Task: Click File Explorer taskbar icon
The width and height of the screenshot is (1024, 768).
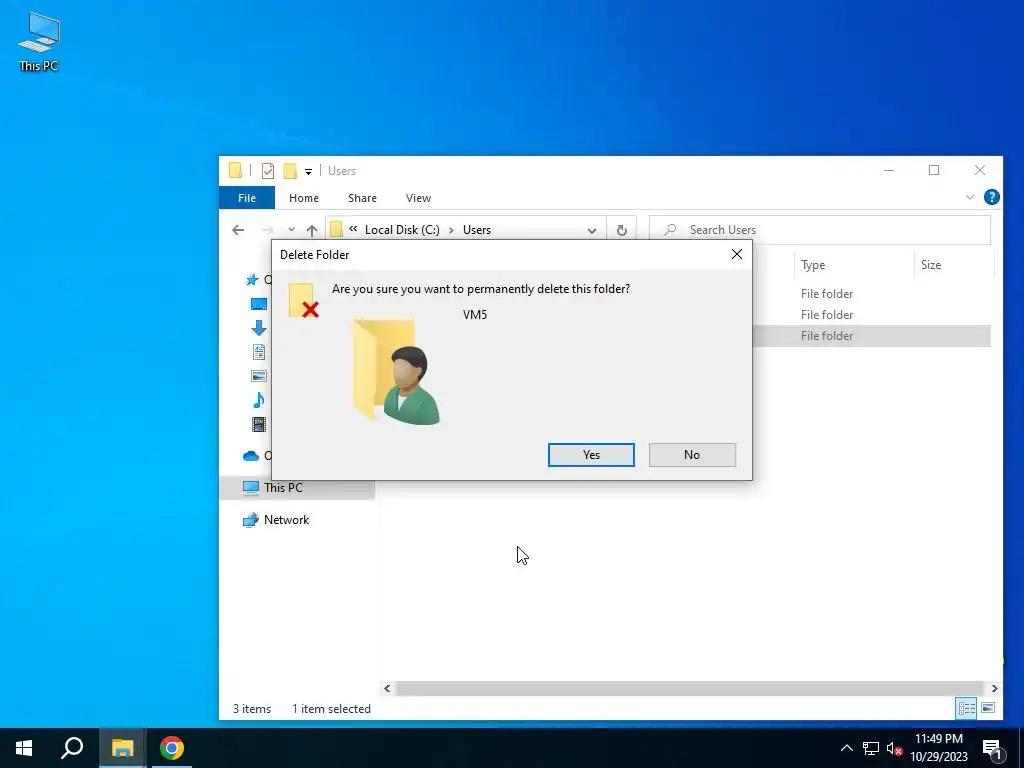Action: (122, 748)
